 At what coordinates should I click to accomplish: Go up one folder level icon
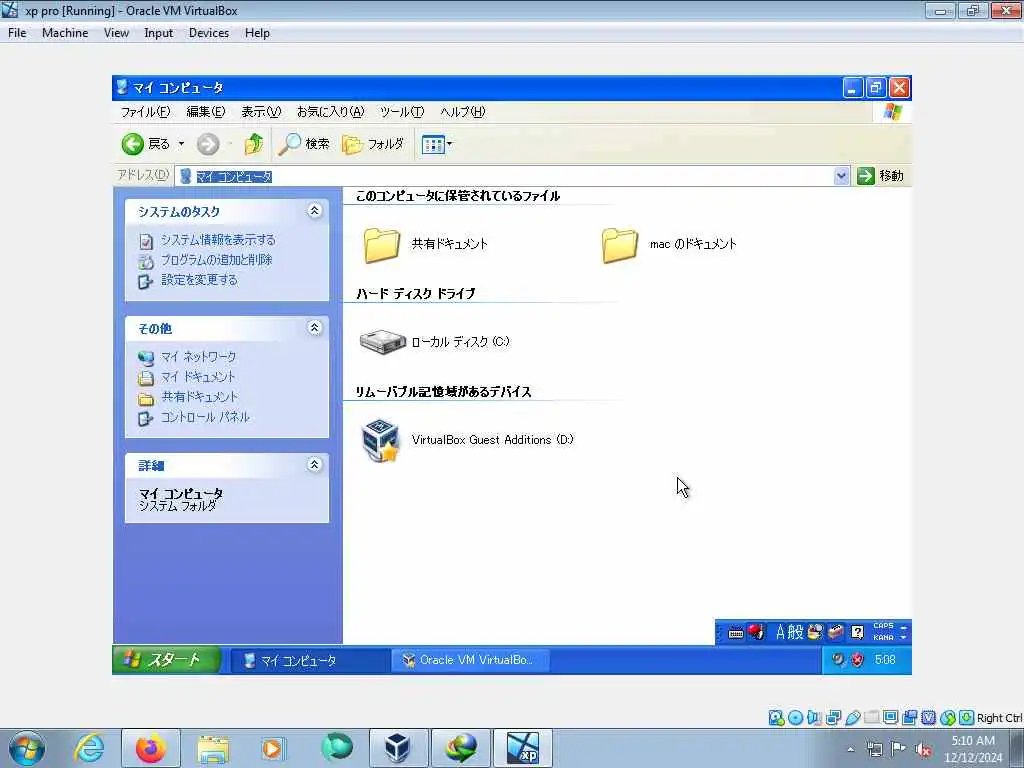[x=253, y=144]
